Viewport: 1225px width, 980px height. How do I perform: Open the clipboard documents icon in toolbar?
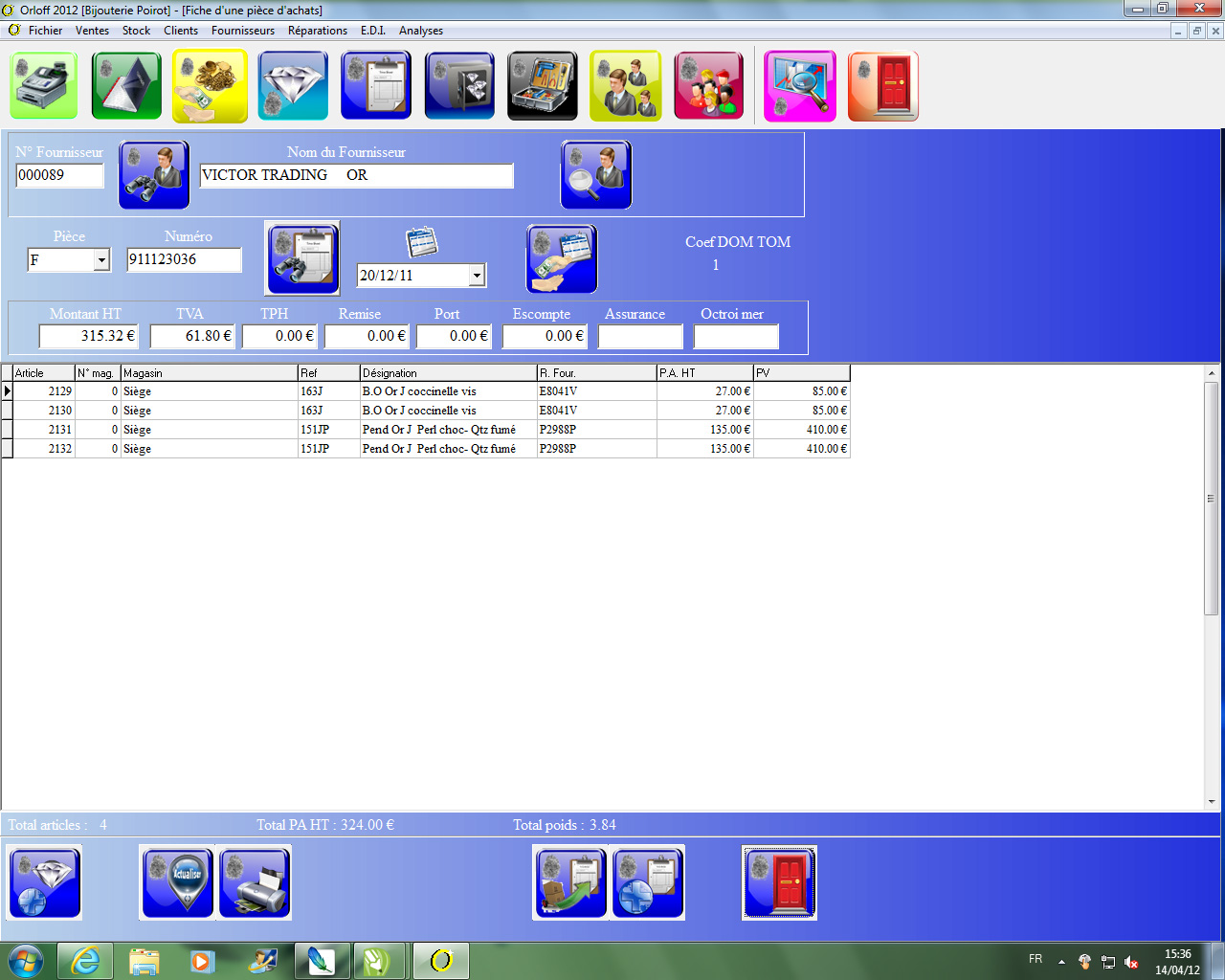tap(376, 86)
